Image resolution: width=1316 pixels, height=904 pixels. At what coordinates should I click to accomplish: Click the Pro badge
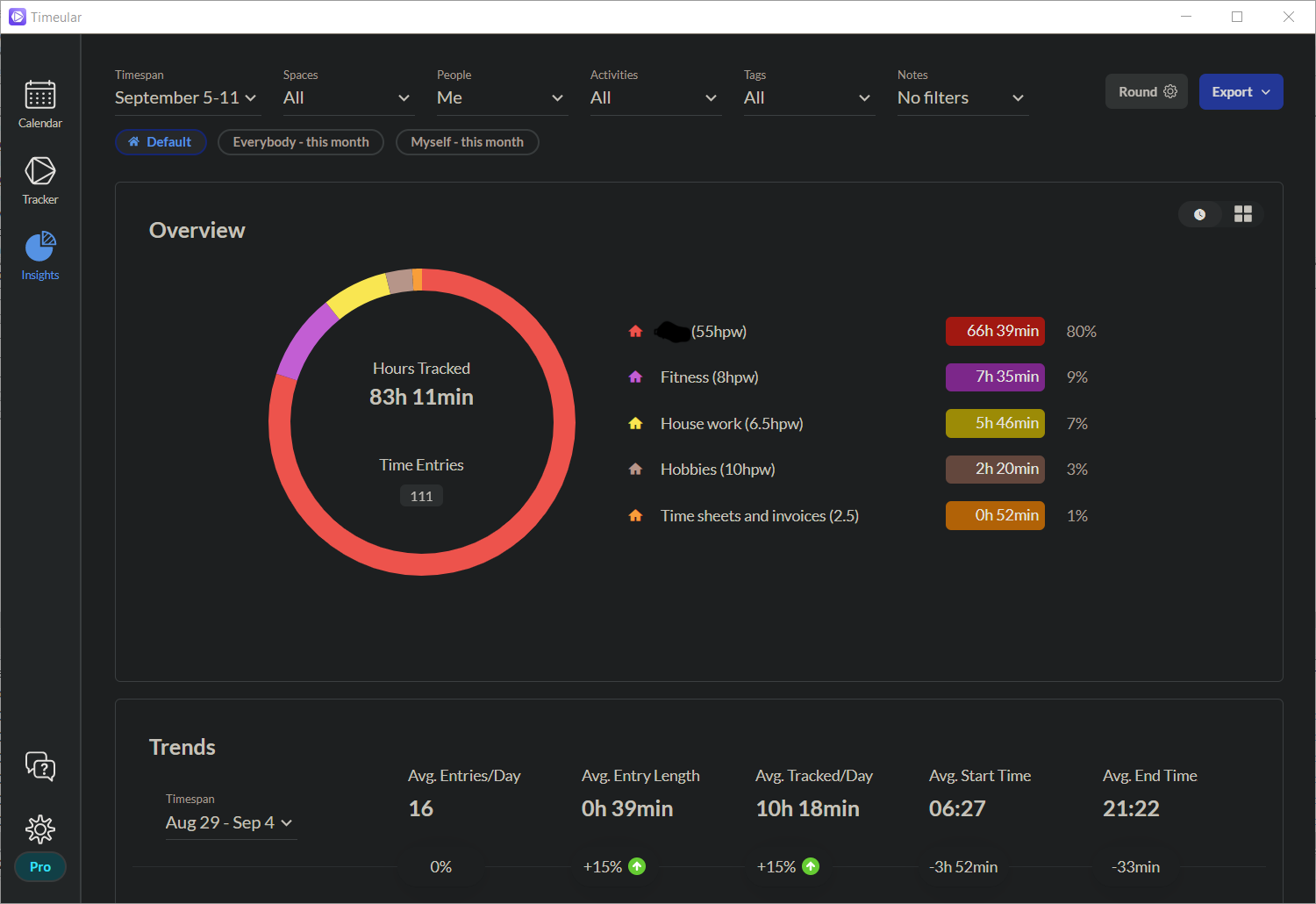(40, 866)
